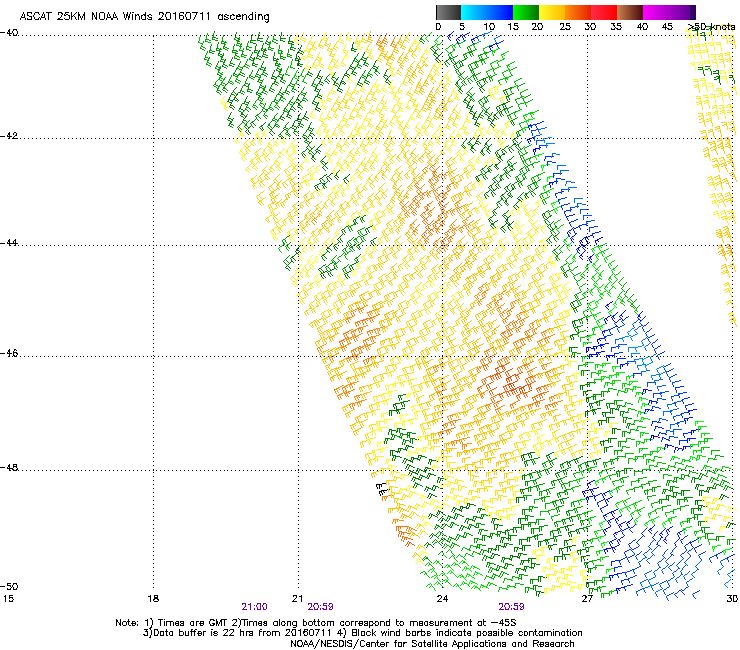Click the '-40' latitude axis label
The width and height of the screenshot is (740, 650).
coord(9,33)
